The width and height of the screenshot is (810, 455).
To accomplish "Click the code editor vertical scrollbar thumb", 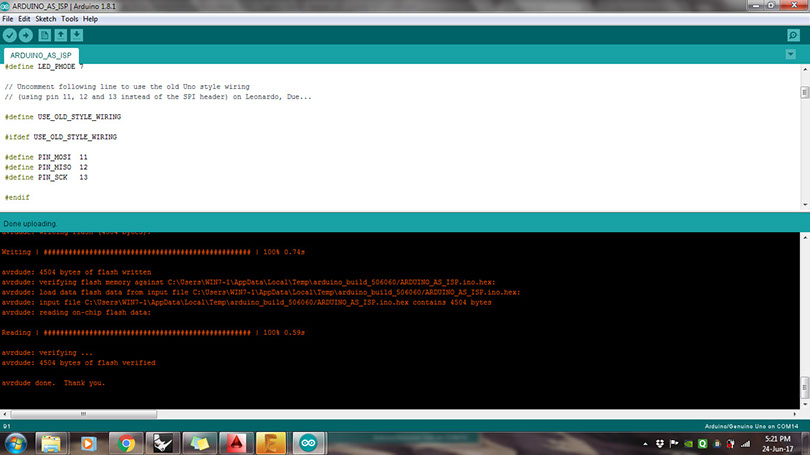I will pyautogui.click(x=804, y=92).
